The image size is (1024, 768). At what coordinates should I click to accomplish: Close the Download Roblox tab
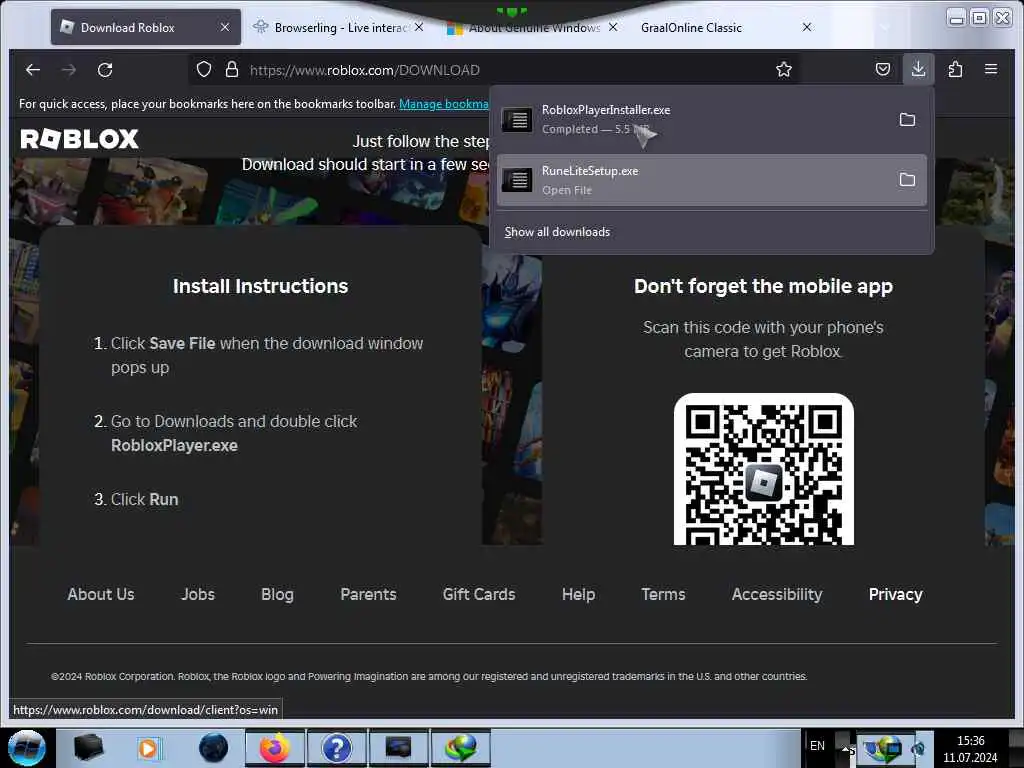(225, 27)
